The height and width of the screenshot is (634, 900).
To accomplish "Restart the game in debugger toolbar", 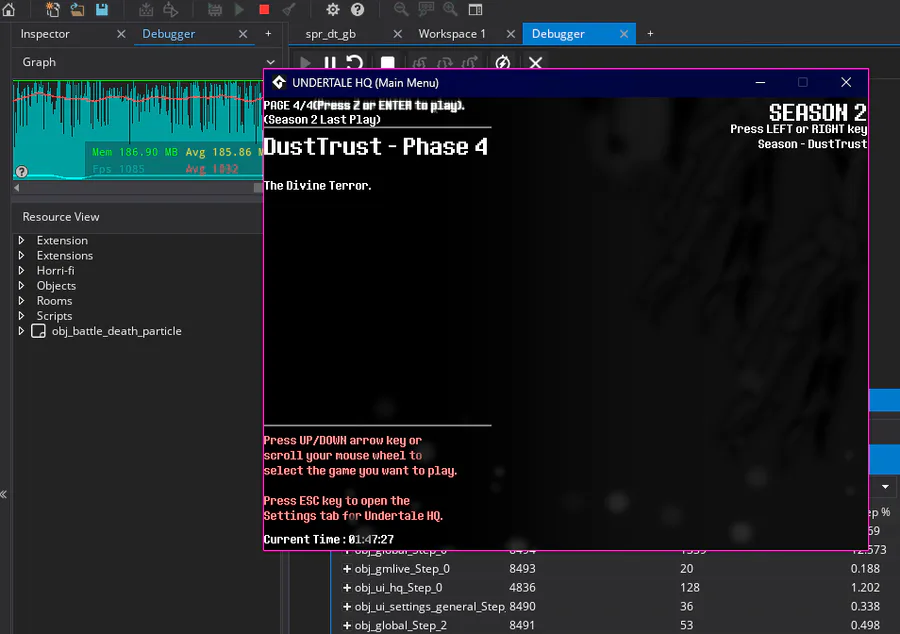I will click(355, 62).
